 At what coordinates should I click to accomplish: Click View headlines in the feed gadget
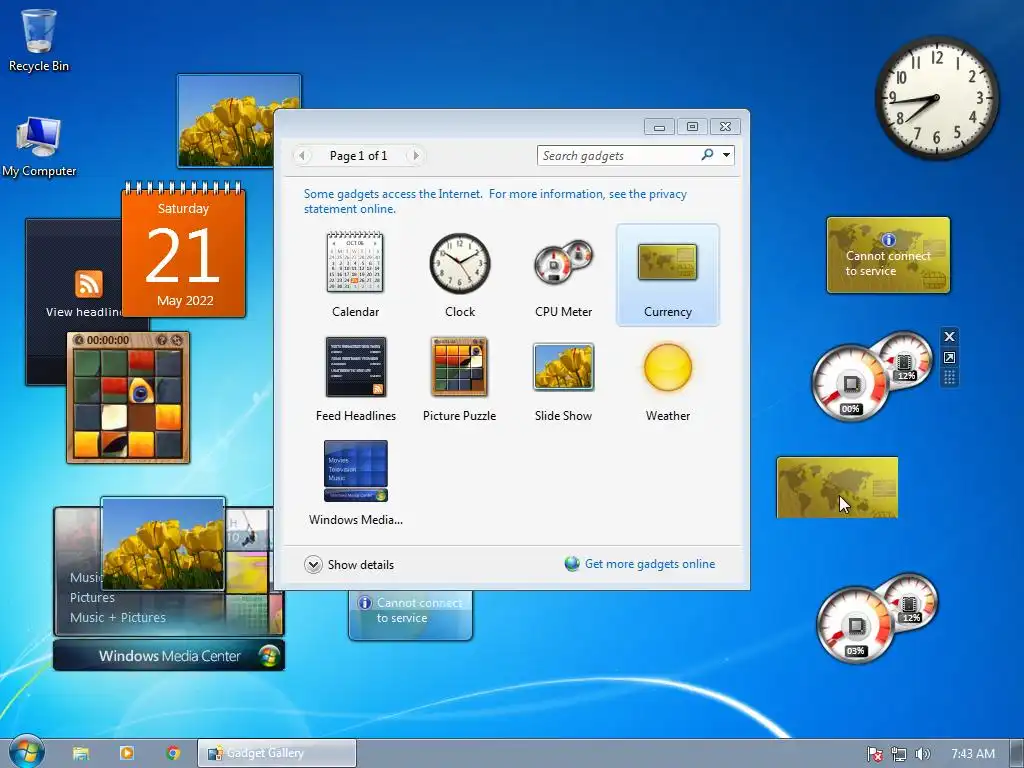point(83,312)
